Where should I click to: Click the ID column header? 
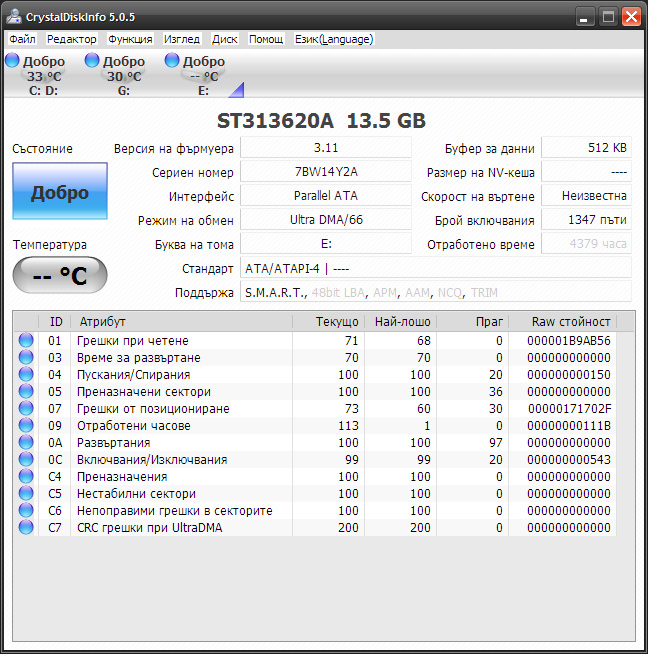[x=55, y=322]
